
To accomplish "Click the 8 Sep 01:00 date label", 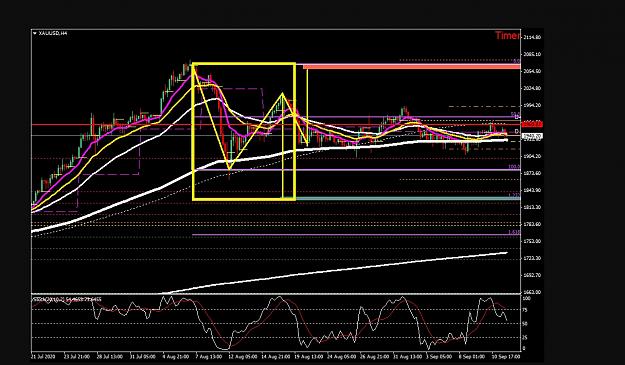I will tap(472, 356).
